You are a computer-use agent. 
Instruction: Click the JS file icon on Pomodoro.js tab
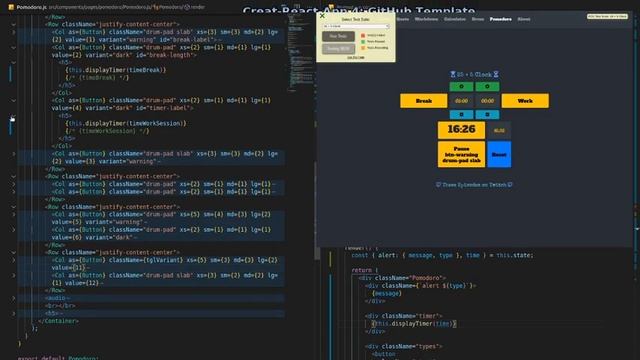click(x=11, y=7)
